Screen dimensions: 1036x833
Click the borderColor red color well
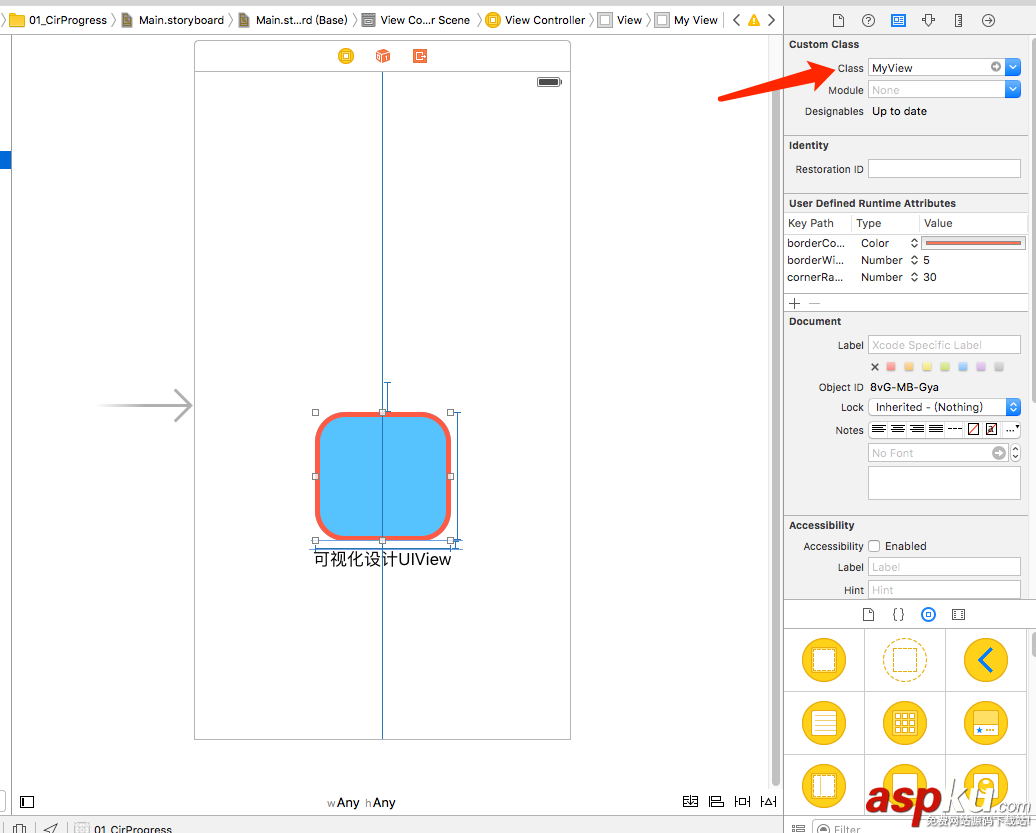(x=973, y=243)
